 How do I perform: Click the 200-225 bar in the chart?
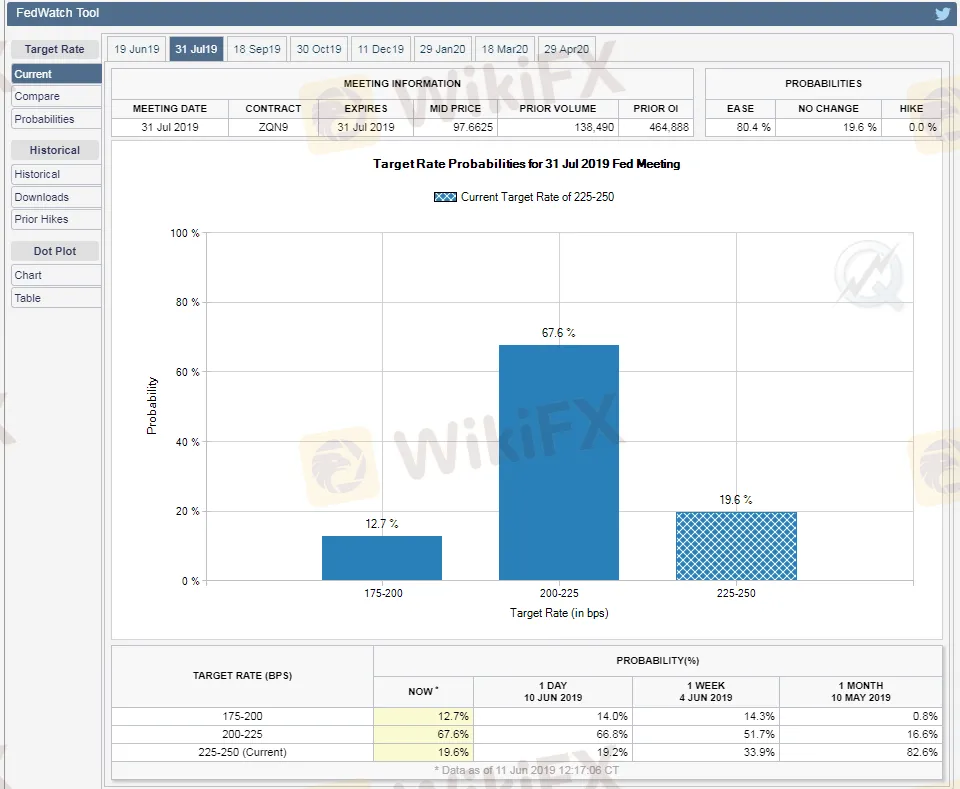558,462
